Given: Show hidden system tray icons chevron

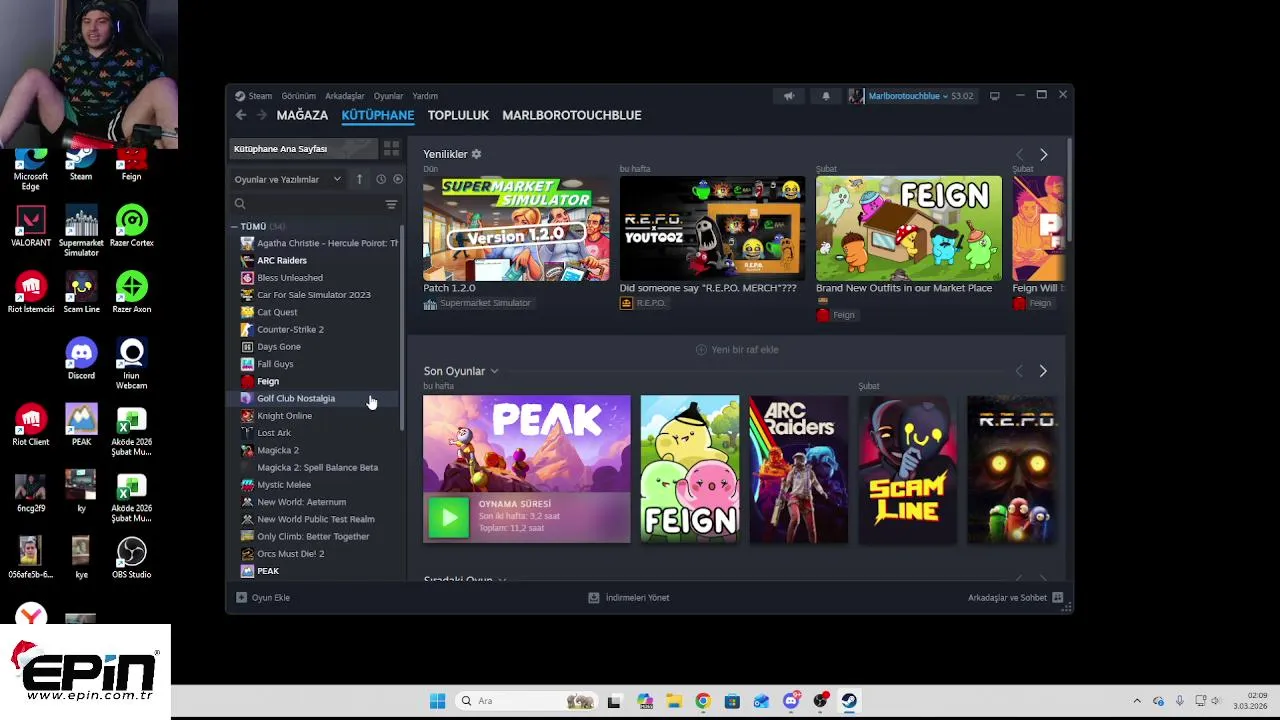Looking at the screenshot, I should [1136, 701].
